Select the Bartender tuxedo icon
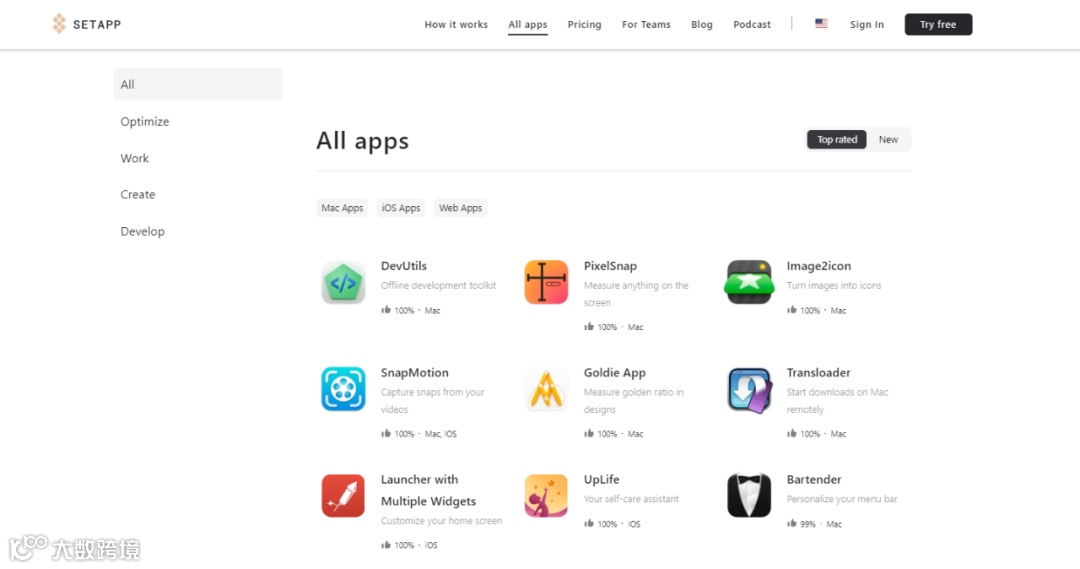 pyautogui.click(x=749, y=496)
